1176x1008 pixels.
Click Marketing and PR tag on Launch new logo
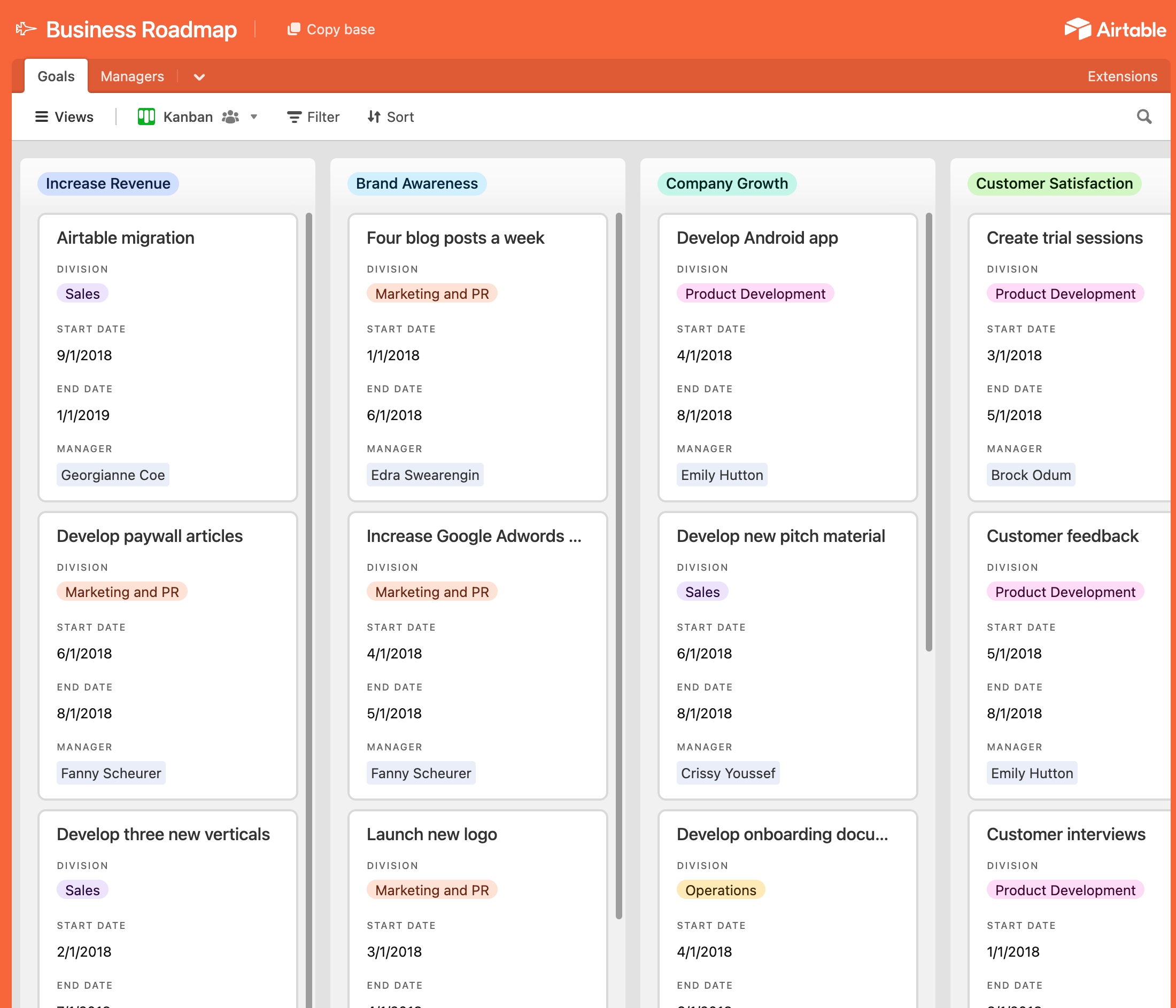(x=432, y=890)
